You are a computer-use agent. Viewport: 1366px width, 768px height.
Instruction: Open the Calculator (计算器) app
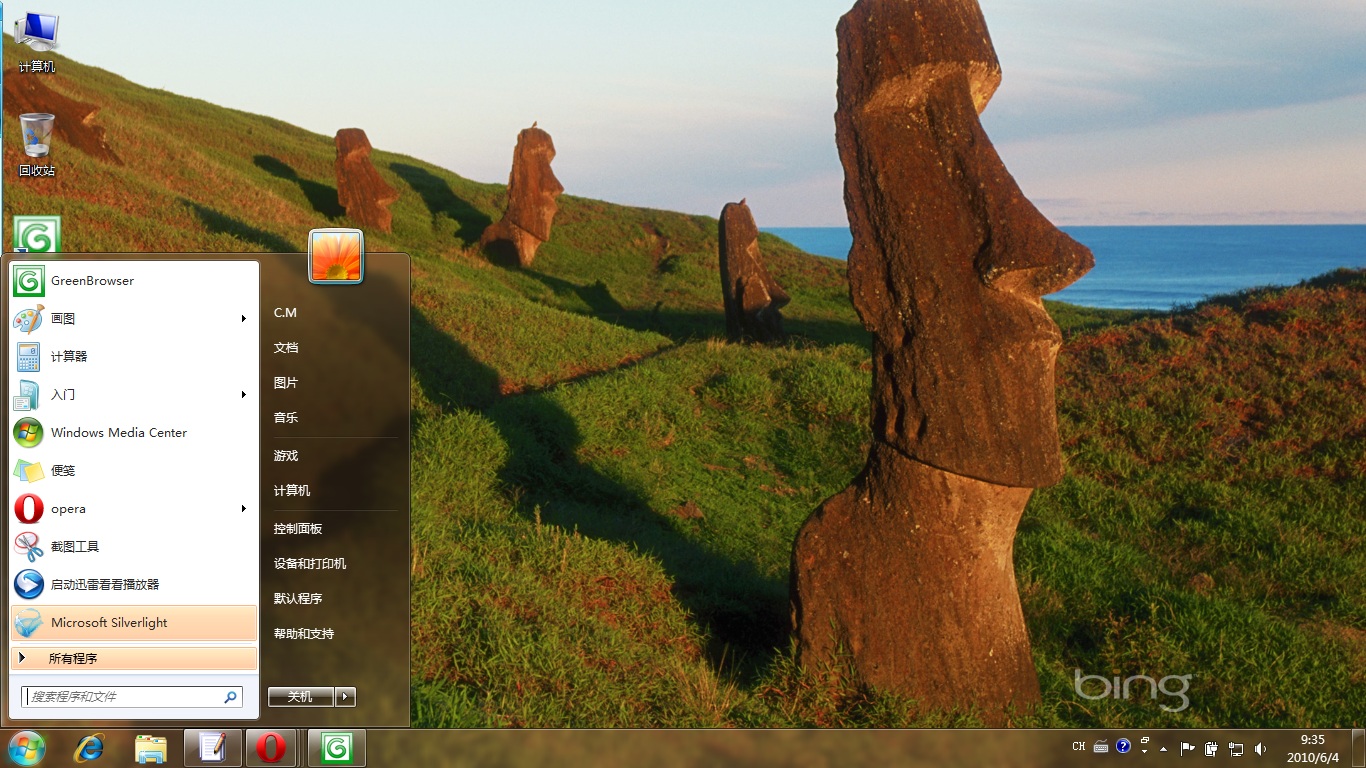[69, 357]
